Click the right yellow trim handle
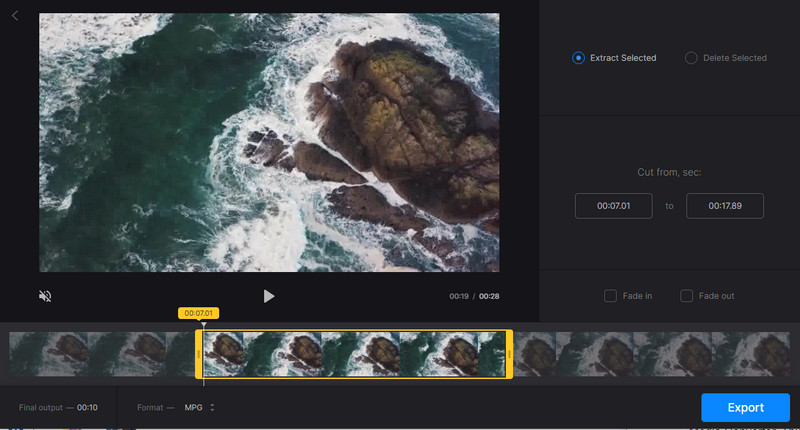800x430 pixels. pos(509,354)
